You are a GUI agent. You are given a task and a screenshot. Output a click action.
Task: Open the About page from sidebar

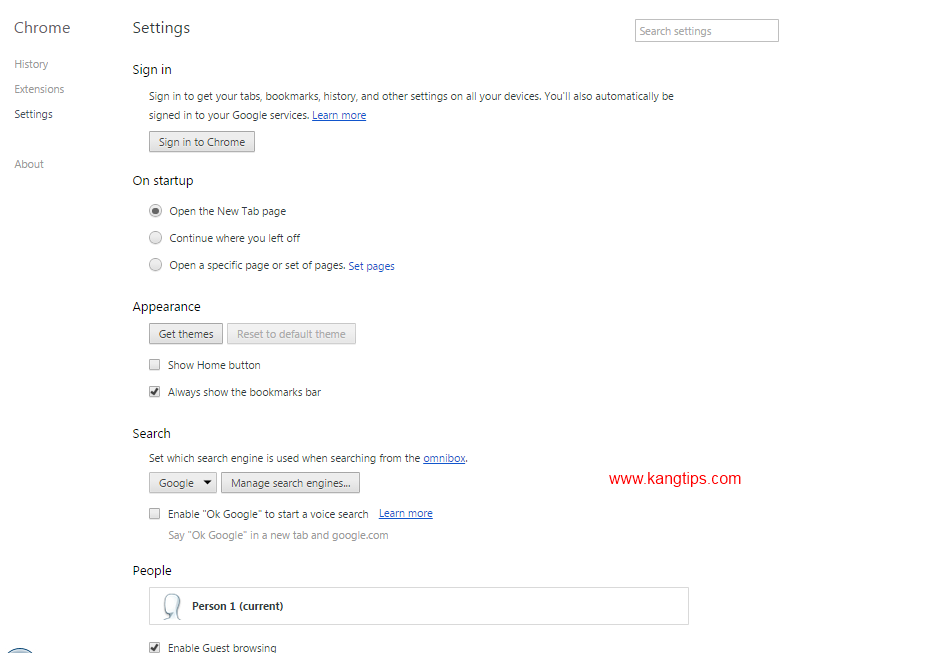28,164
